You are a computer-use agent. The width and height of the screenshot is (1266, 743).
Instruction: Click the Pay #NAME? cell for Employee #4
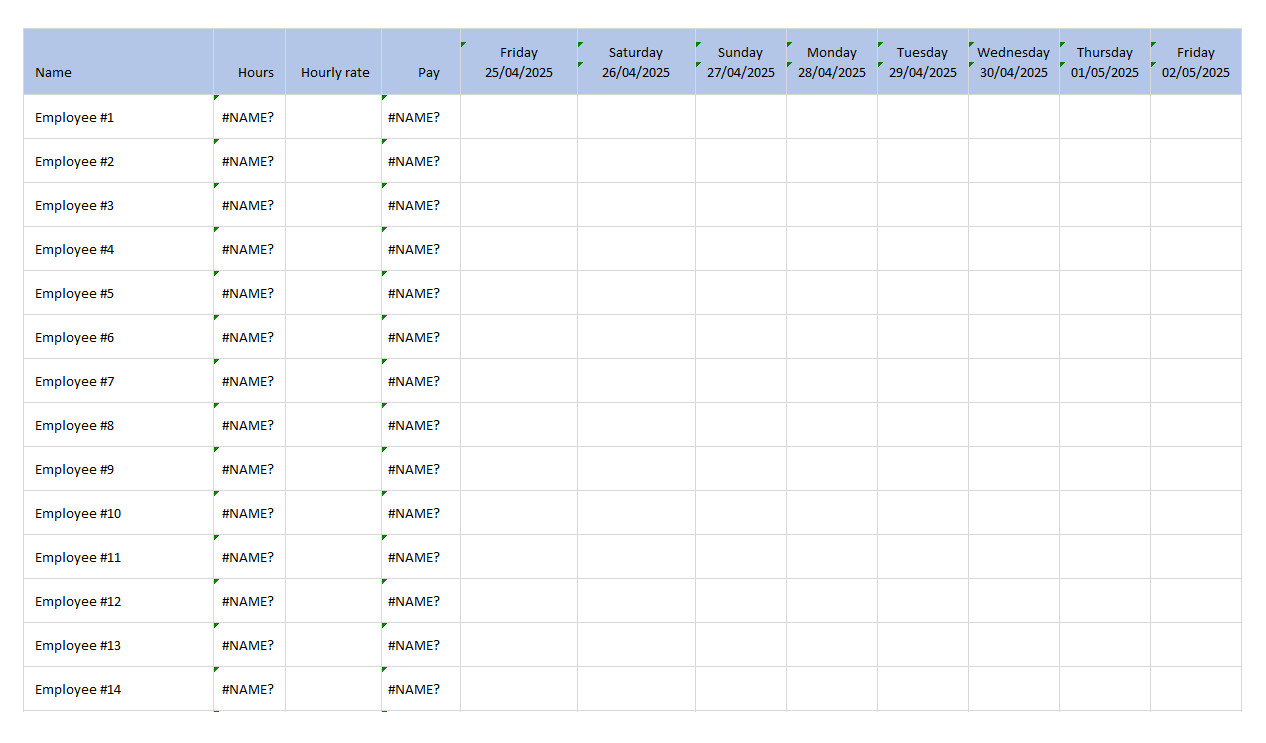click(421, 249)
